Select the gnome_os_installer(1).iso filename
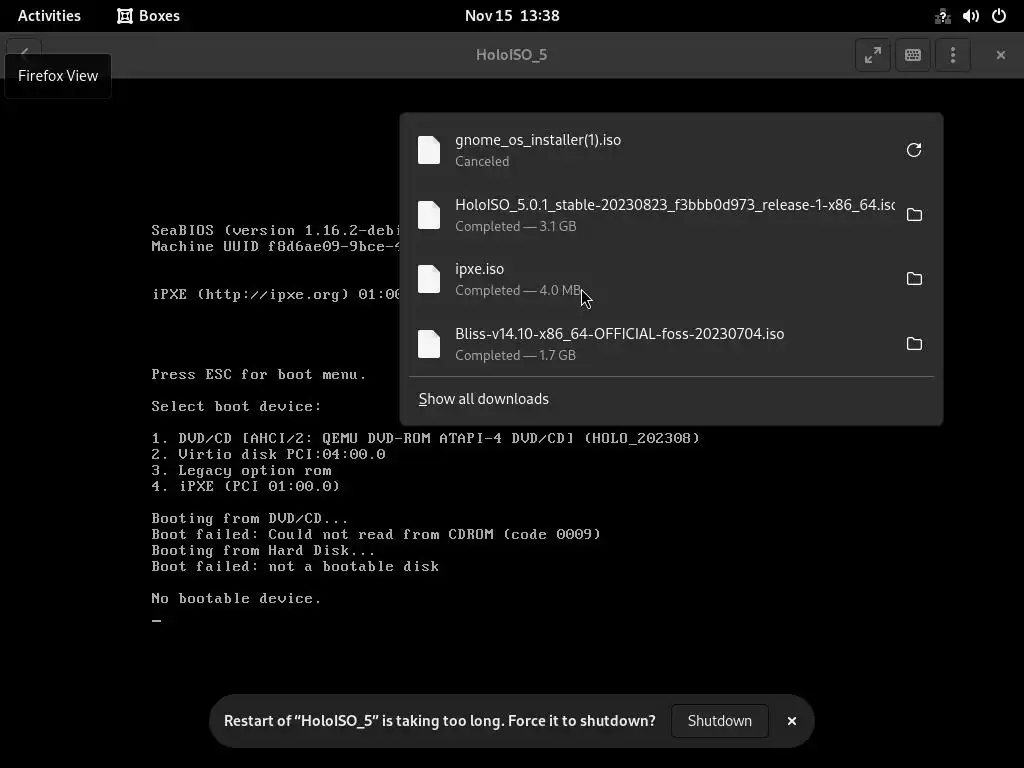Screen dimensions: 1024x768 (x=538, y=140)
